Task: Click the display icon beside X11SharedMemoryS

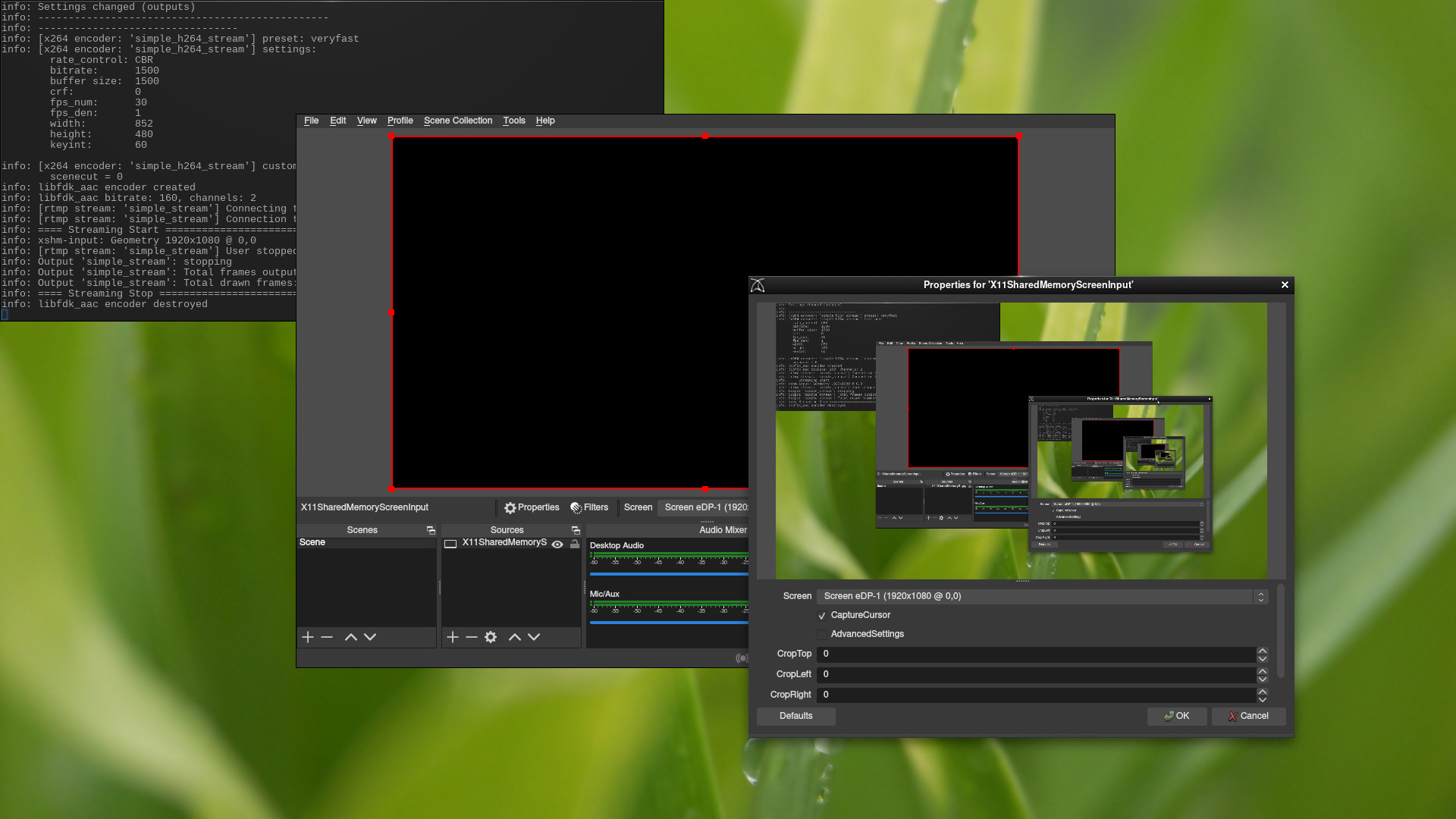Action: [450, 544]
